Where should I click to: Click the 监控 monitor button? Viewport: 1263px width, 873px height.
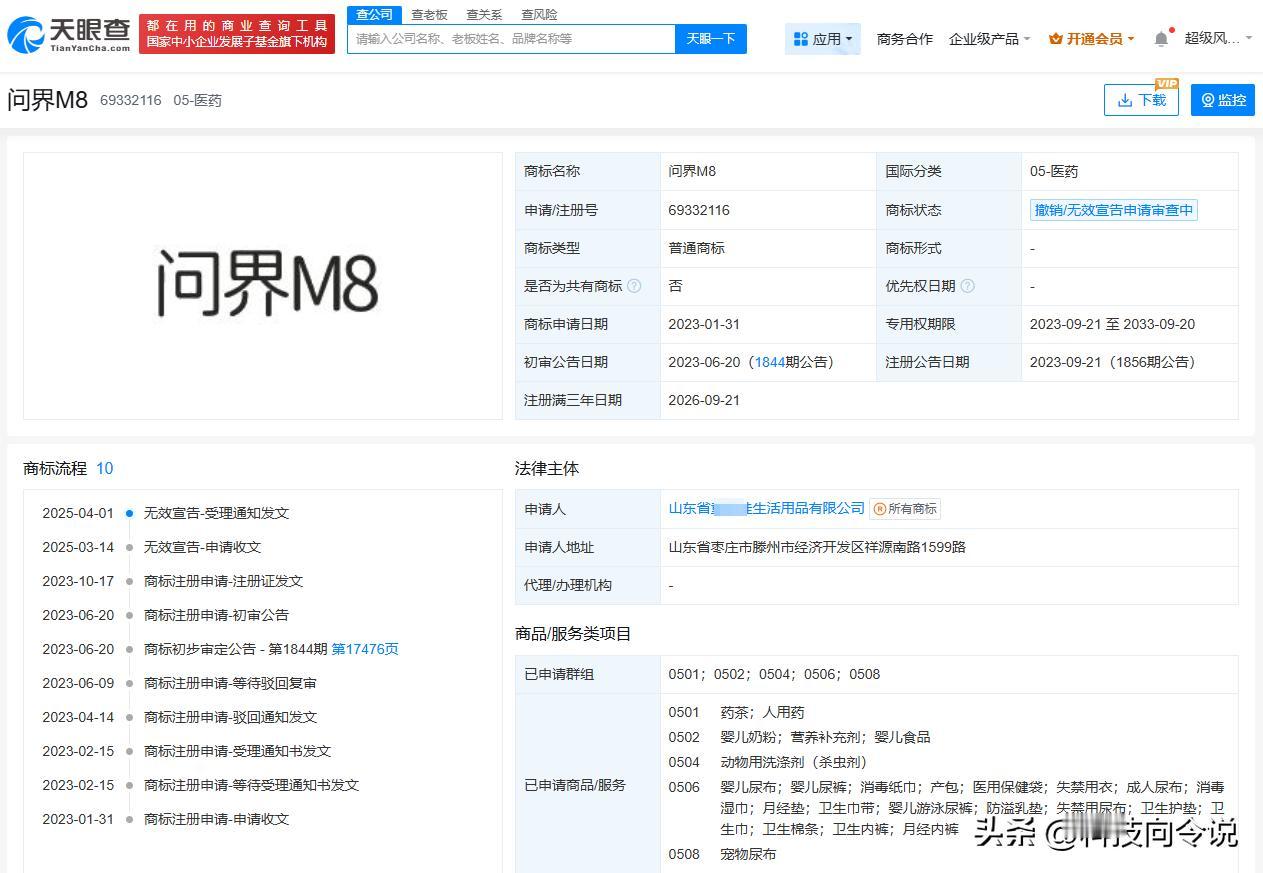click(x=1223, y=100)
